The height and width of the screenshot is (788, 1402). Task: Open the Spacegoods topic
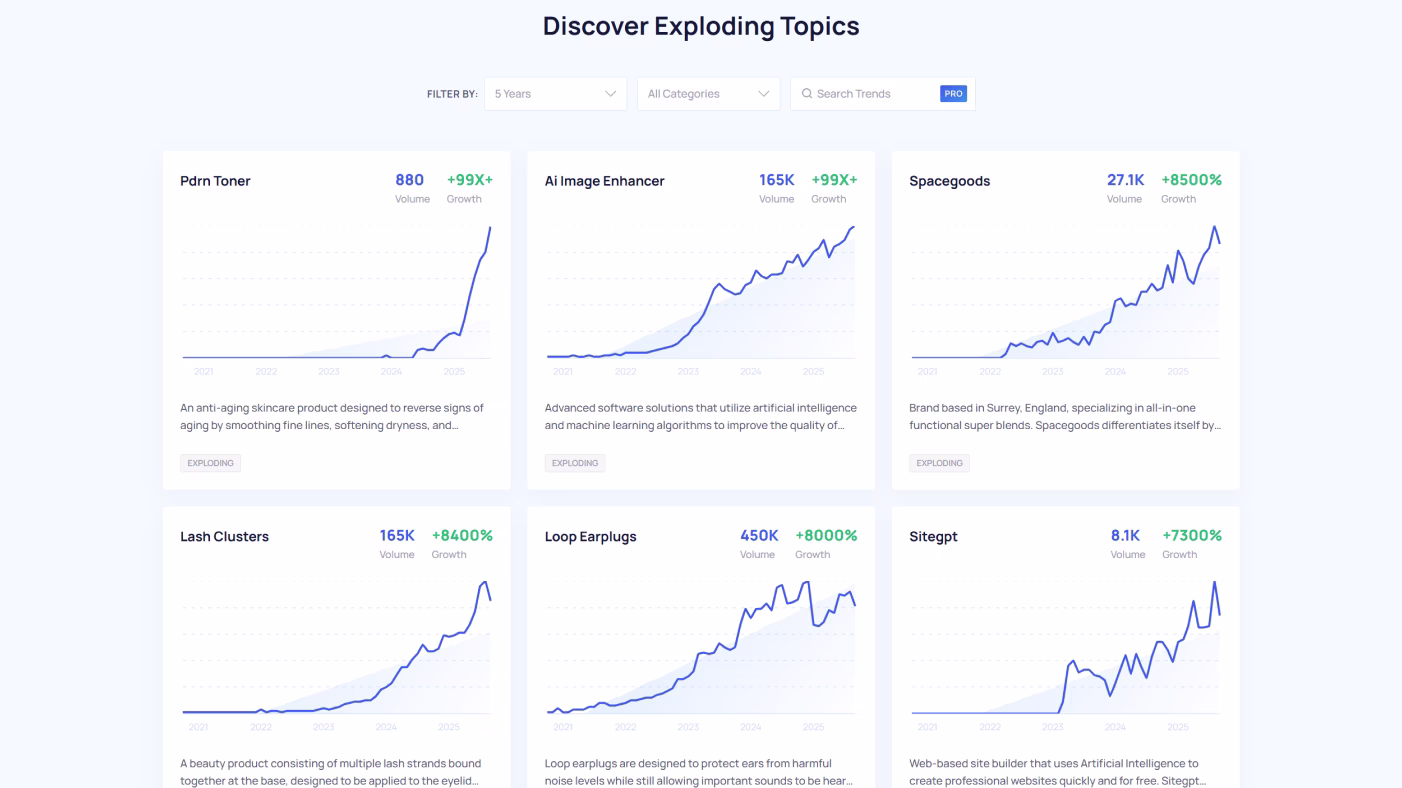point(949,181)
